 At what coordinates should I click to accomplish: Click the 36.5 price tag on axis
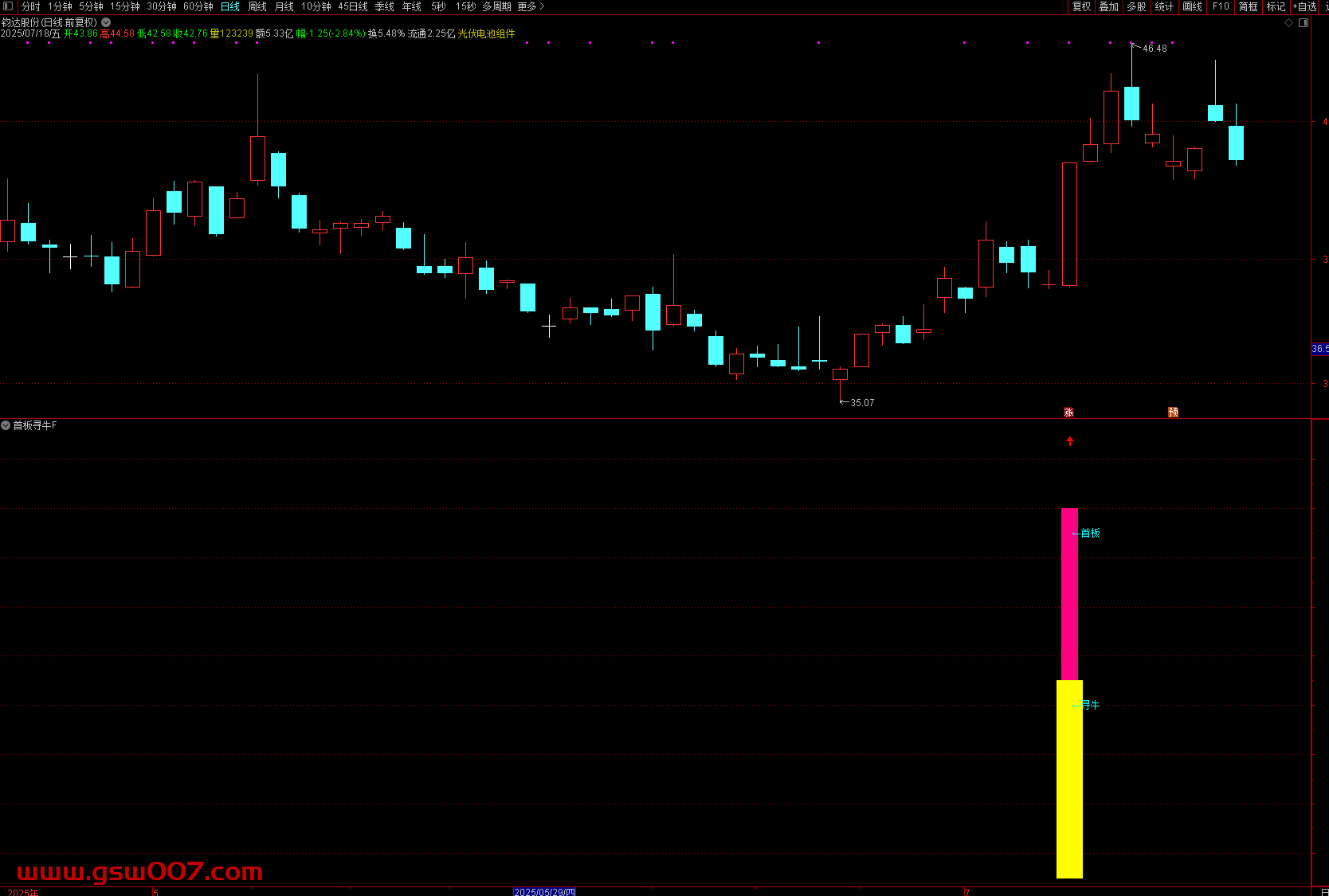click(x=1320, y=349)
